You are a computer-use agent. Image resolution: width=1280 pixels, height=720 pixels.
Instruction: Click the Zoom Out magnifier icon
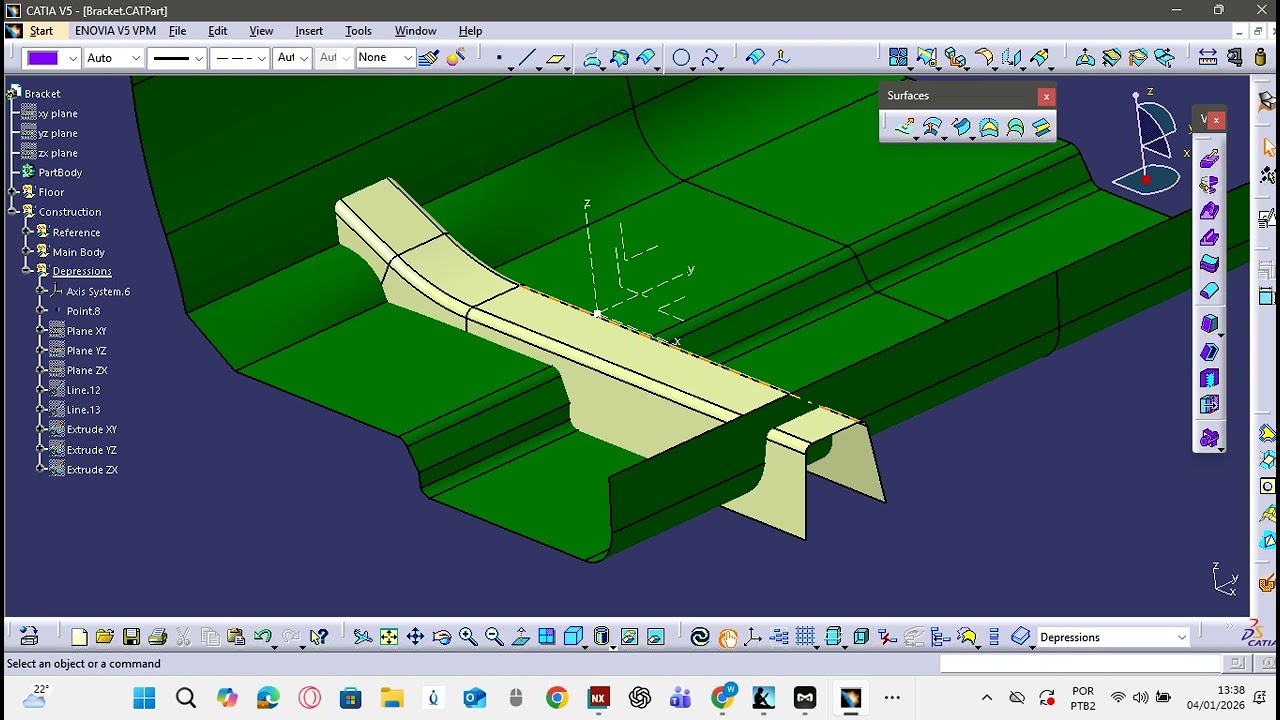pos(494,637)
